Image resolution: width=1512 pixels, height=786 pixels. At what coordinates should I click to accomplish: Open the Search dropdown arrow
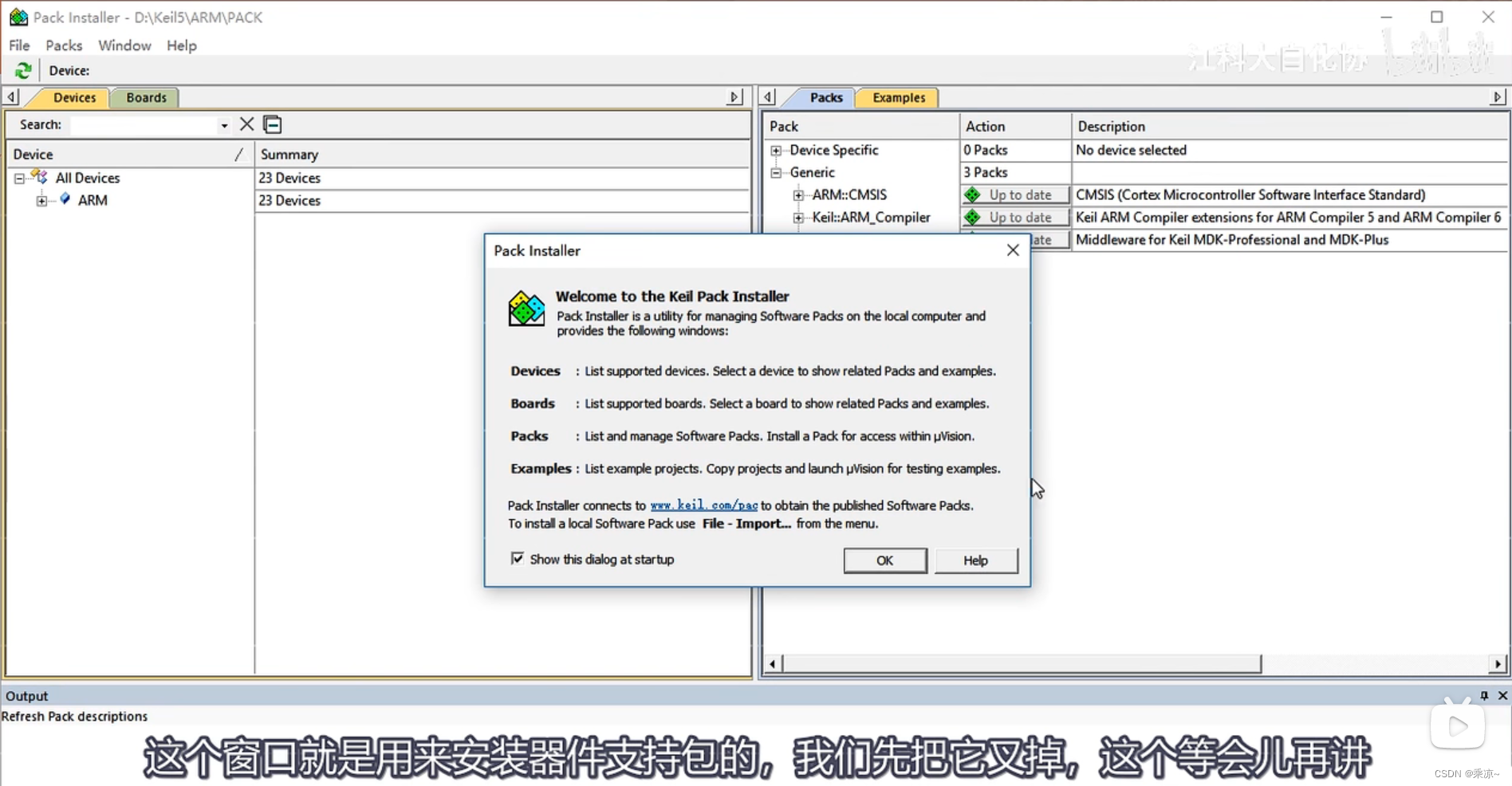click(x=224, y=125)
